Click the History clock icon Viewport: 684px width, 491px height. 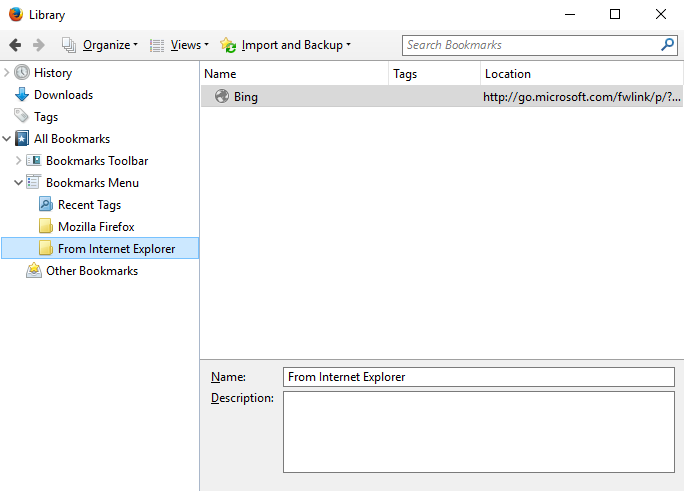(x=22, y=73)
